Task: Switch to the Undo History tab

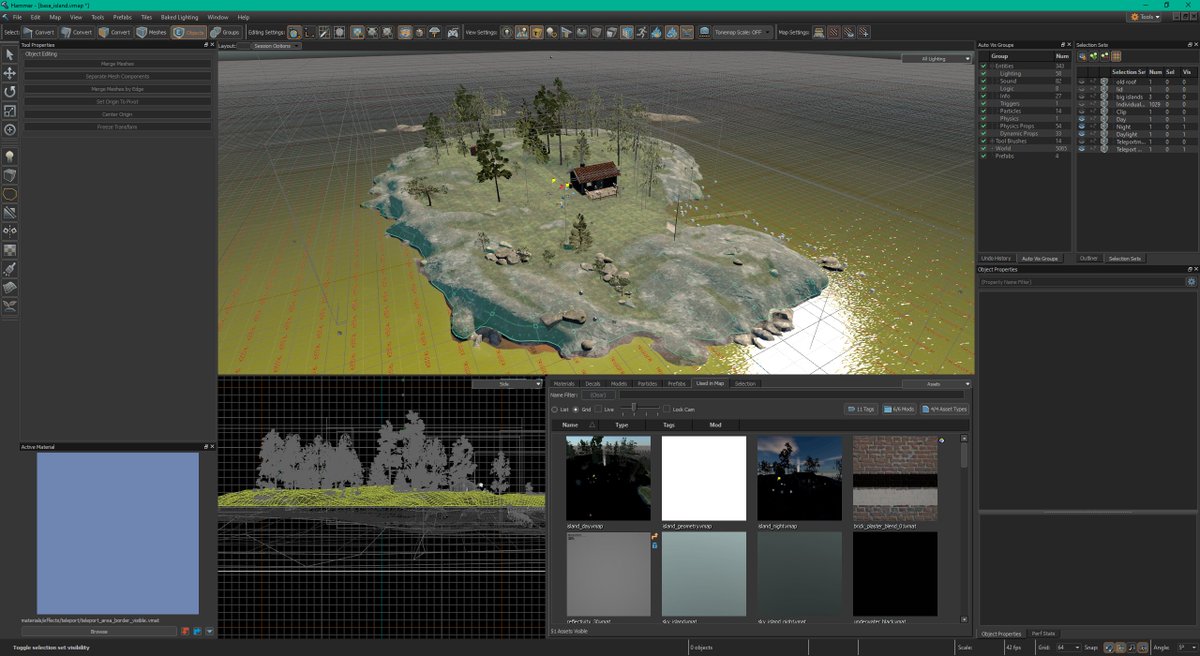Action: 996,259
